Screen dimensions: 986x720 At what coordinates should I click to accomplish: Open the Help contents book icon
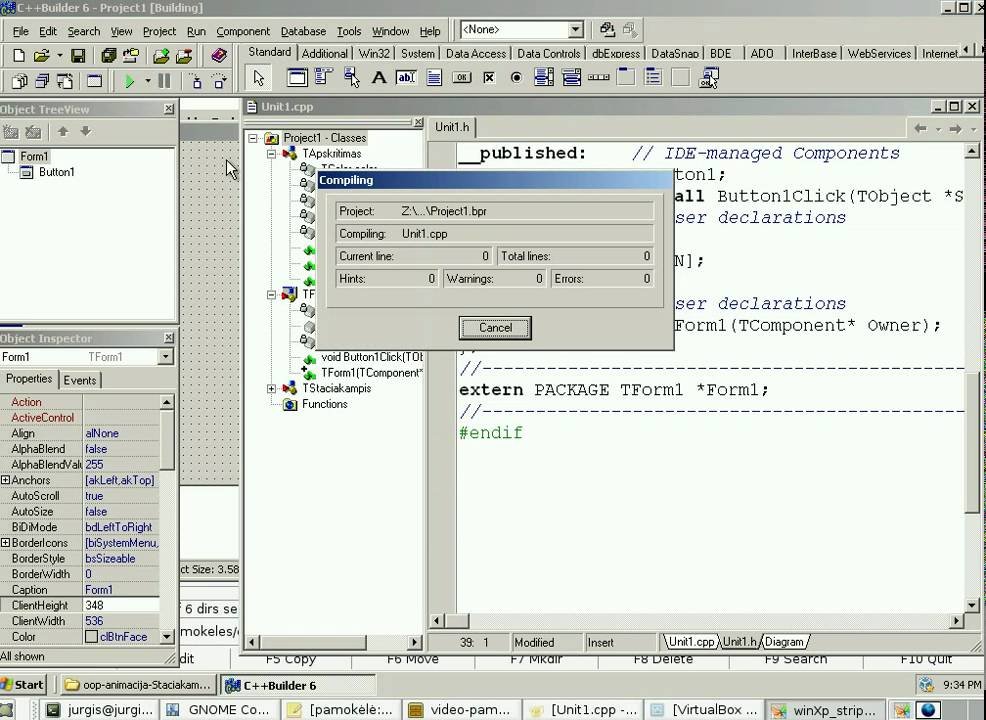[x=218, y=56]
